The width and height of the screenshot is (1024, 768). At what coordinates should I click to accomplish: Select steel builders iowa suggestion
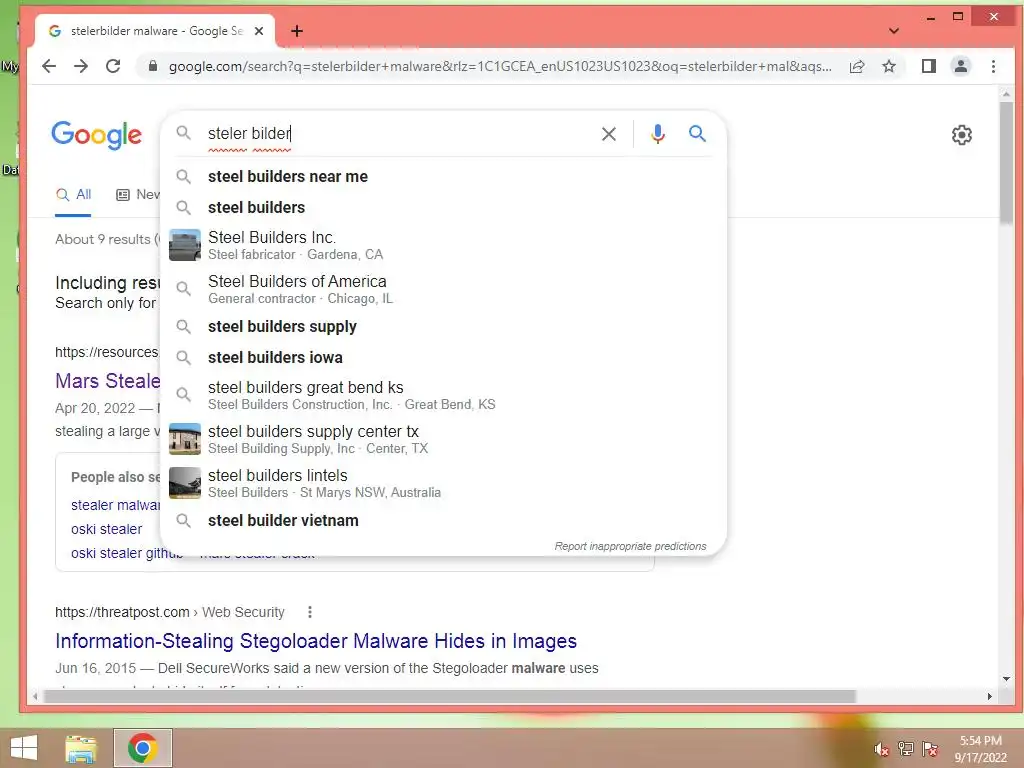pos(443,357)
